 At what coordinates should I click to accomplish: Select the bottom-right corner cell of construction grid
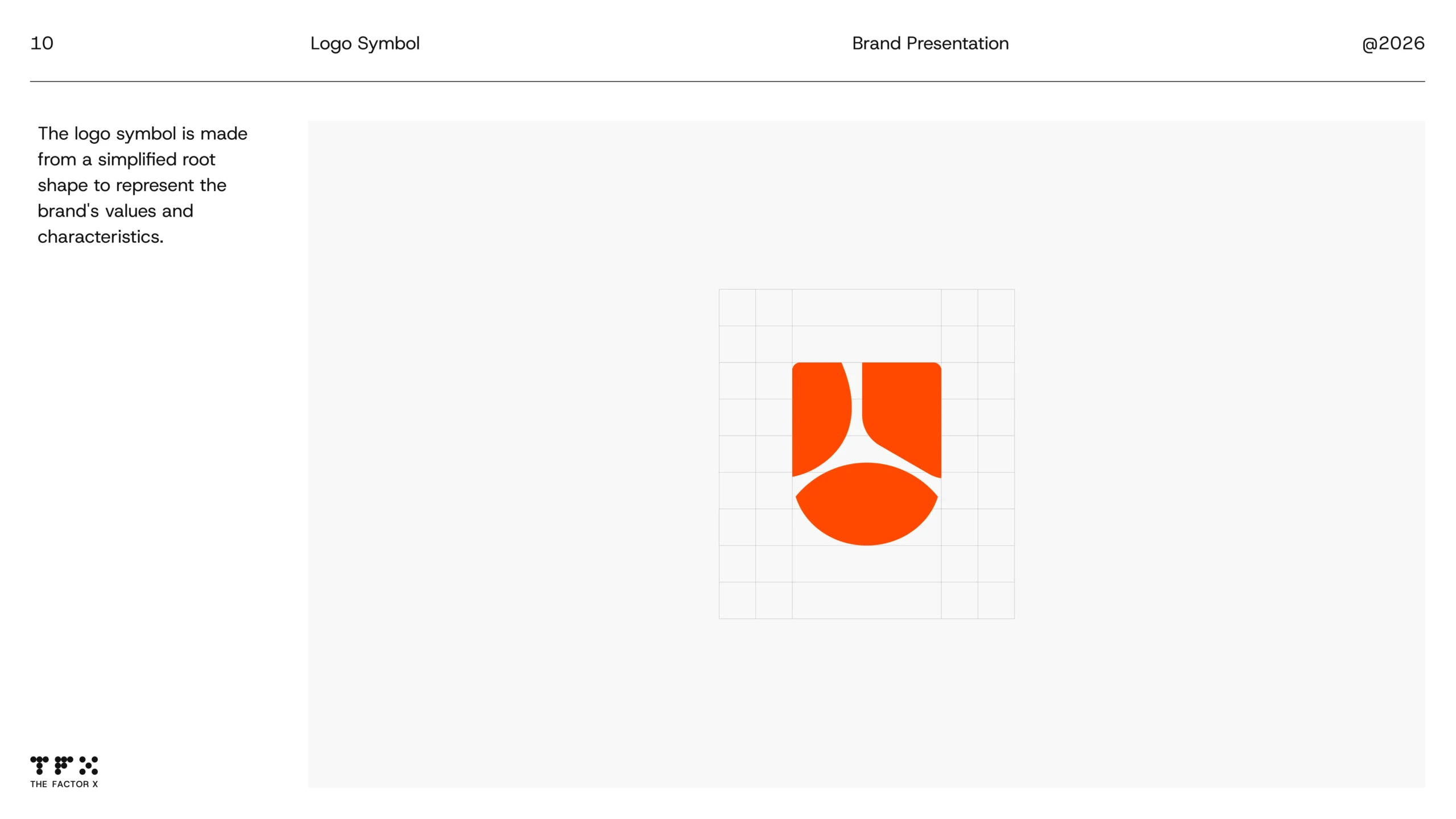(996, 600)
